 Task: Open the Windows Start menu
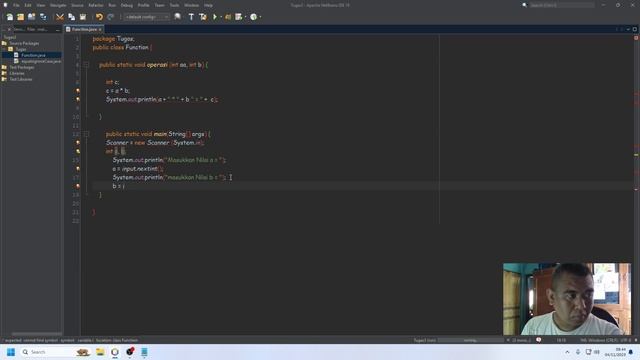[x=11, y=352]
